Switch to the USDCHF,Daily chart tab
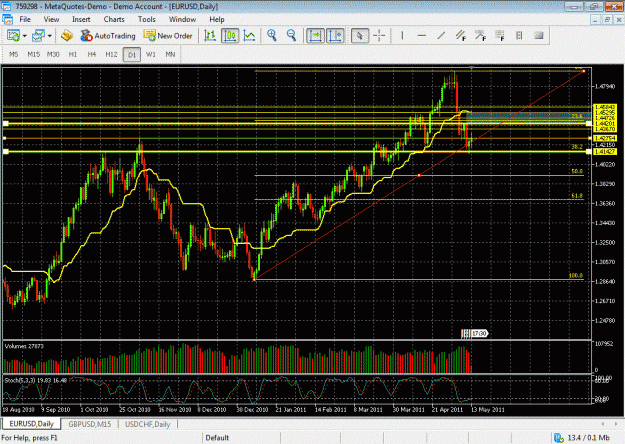Image resolution: width=625 pixels, height=444 pixels. click(147, 424)
